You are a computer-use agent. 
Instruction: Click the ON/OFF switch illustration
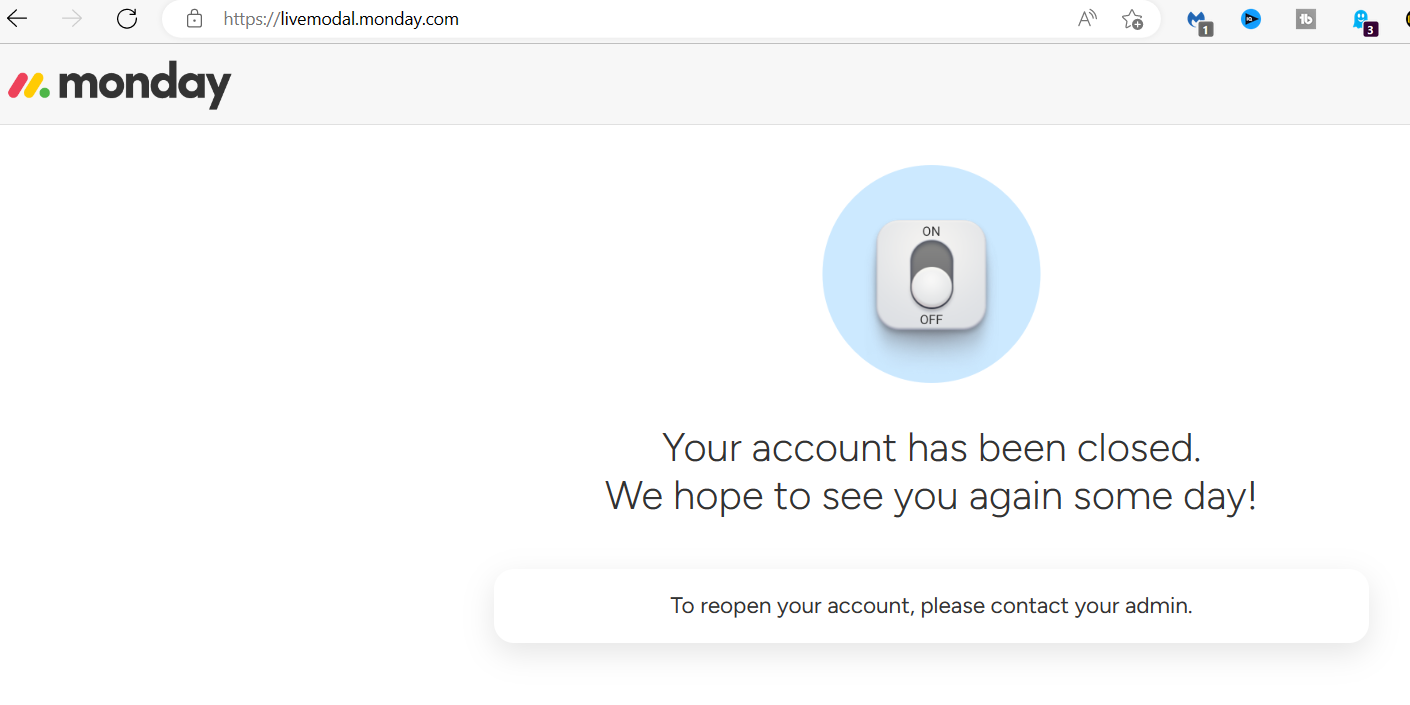931,275
